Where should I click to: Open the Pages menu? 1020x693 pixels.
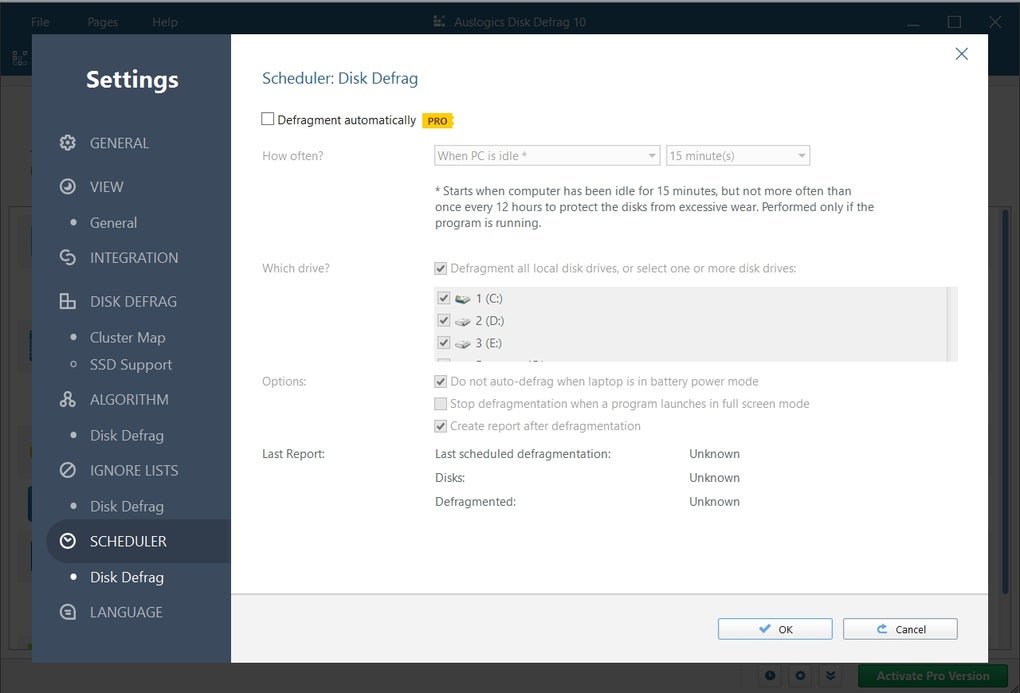pyautogui.click(x=101, y=21)
